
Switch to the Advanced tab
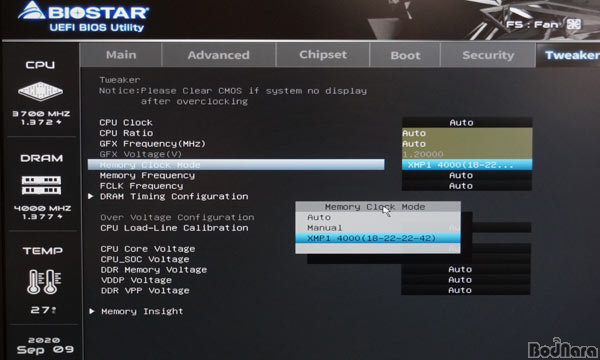click(x=218, y=55)
